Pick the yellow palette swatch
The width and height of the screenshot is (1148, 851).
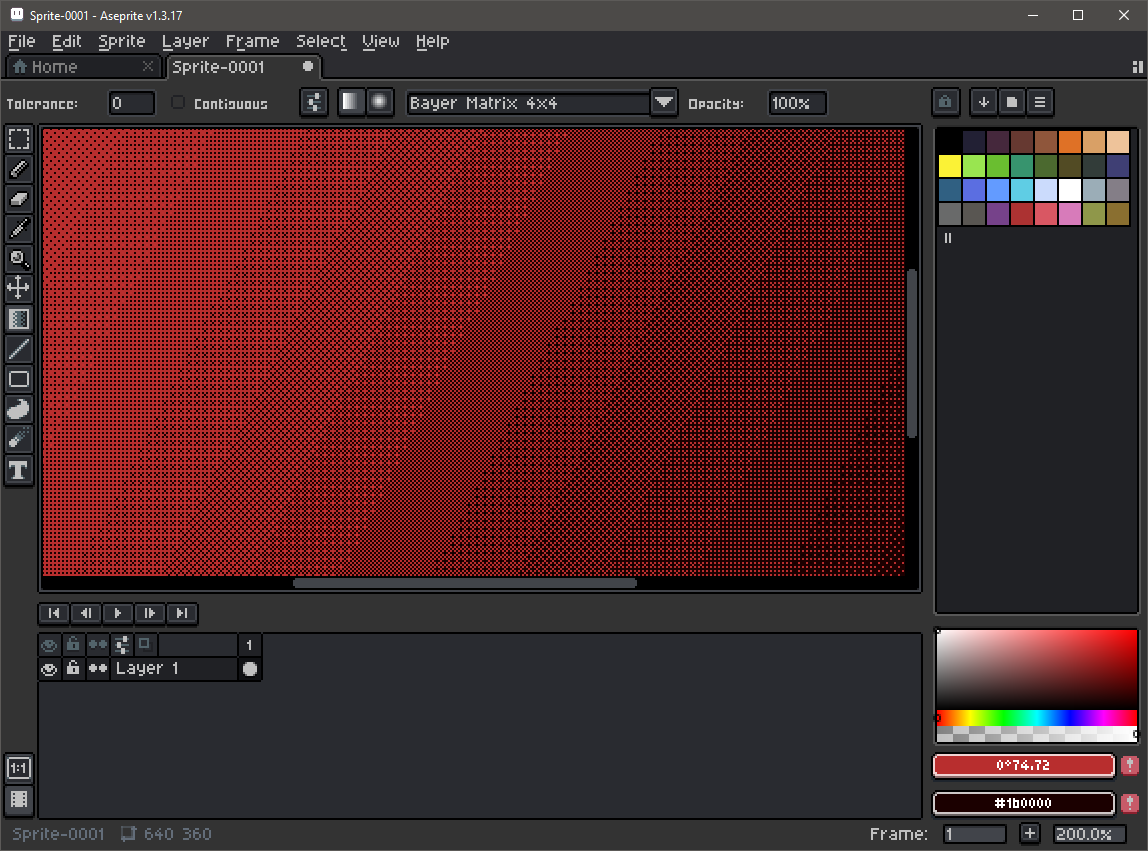[950, 166]
